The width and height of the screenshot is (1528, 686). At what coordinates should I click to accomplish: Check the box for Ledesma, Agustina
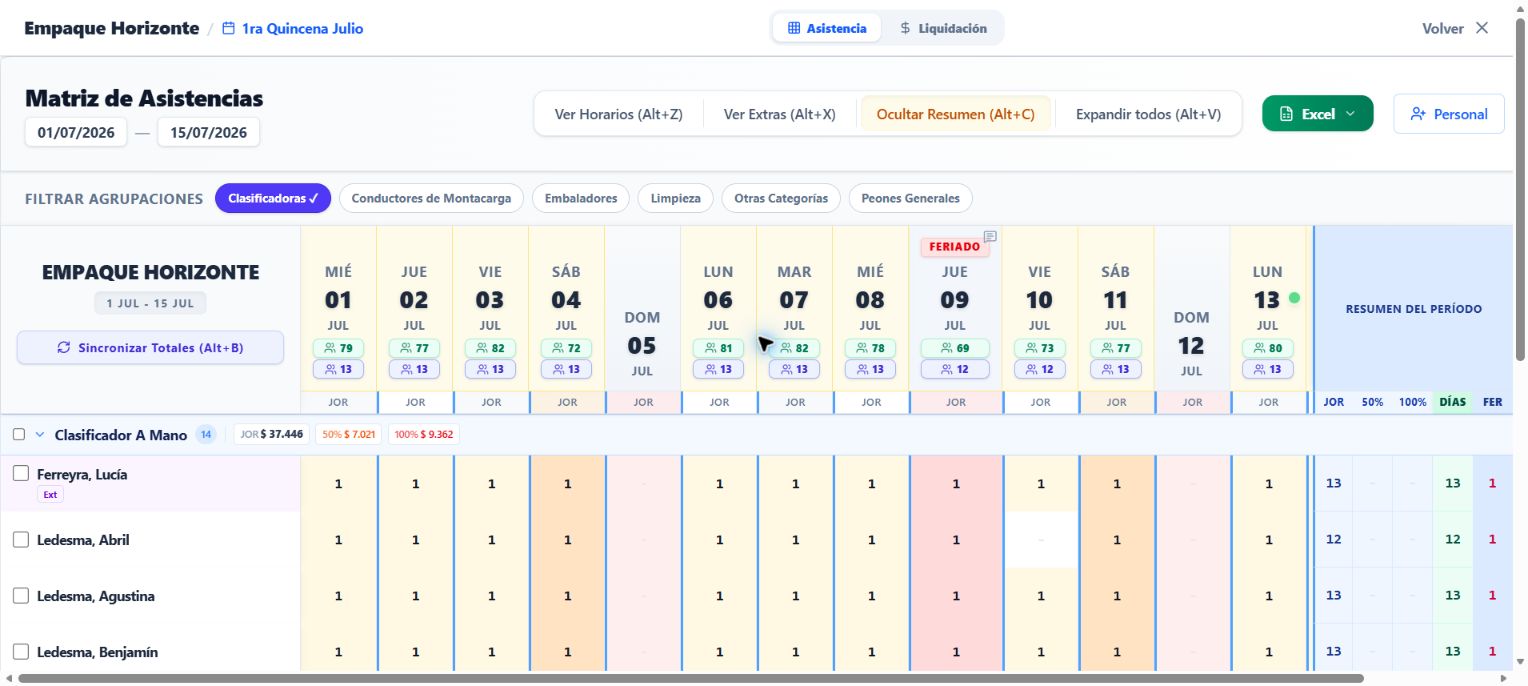tap(20, 596)
